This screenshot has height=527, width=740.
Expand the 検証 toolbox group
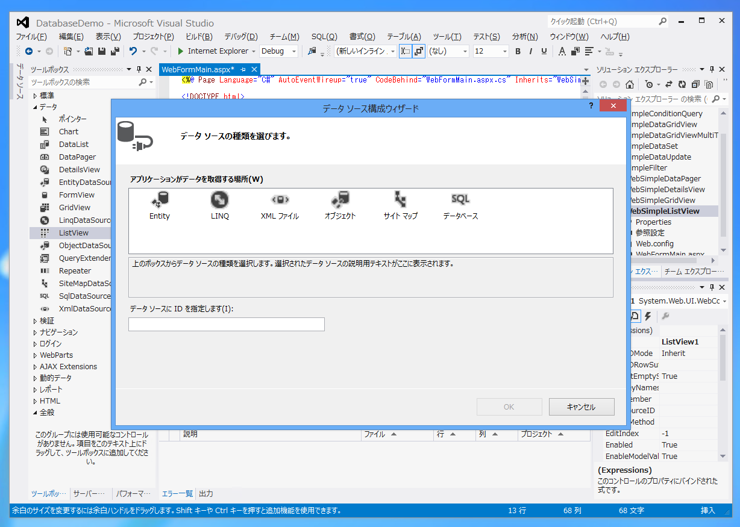35,321
